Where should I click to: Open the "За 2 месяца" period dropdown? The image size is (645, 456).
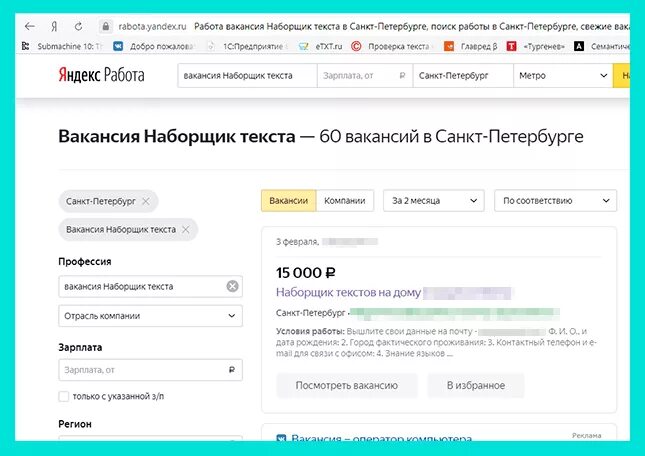tap(434, 201)
